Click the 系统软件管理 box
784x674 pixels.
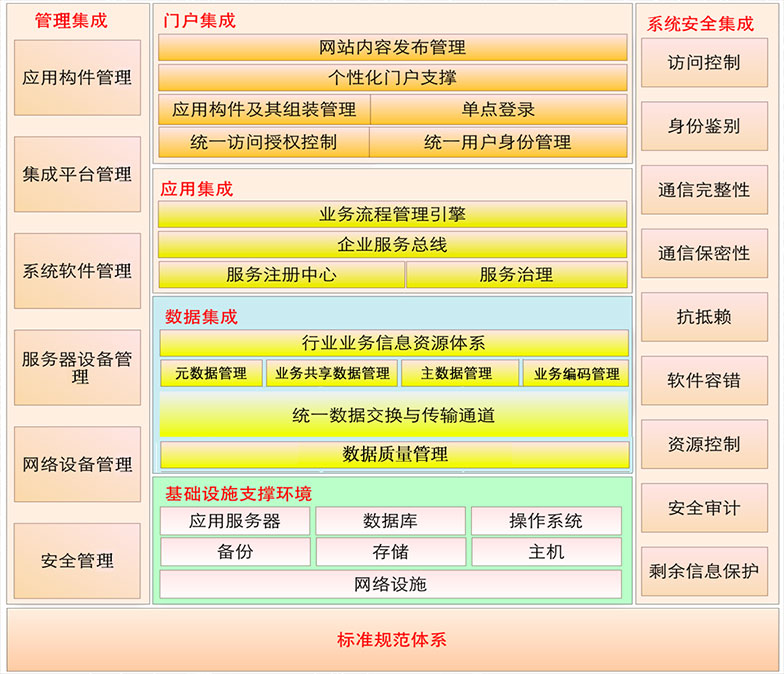coord(77,271)
